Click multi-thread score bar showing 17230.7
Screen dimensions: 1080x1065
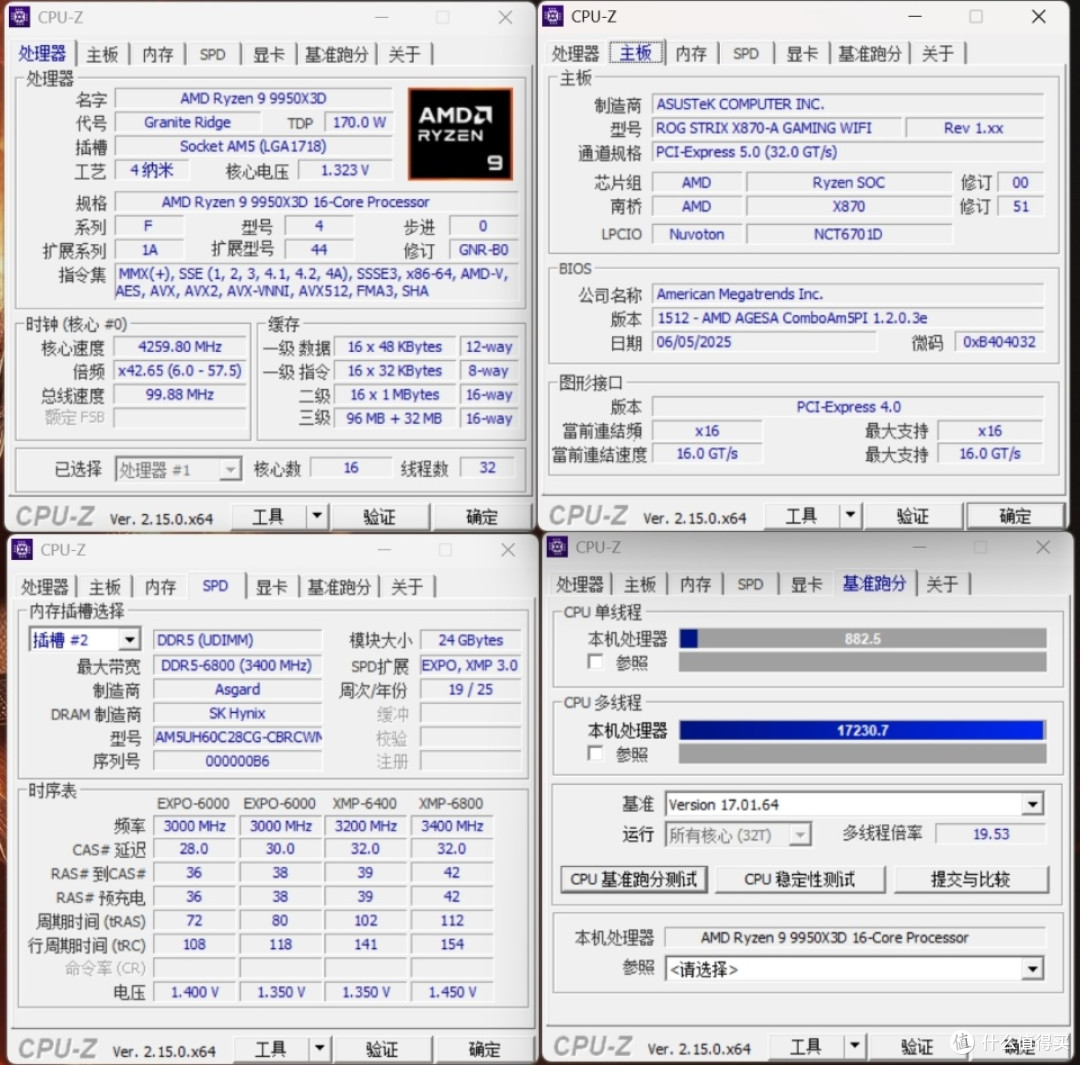point(862,730)
